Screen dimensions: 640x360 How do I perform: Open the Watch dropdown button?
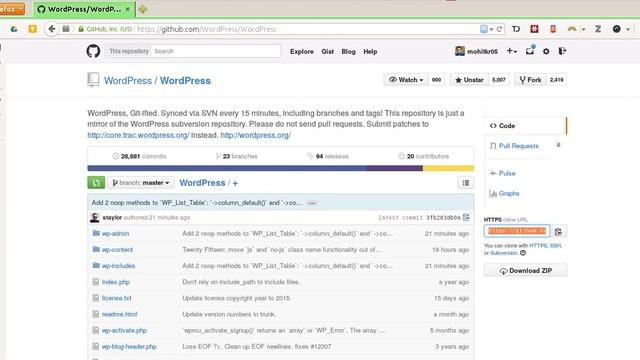406,80
